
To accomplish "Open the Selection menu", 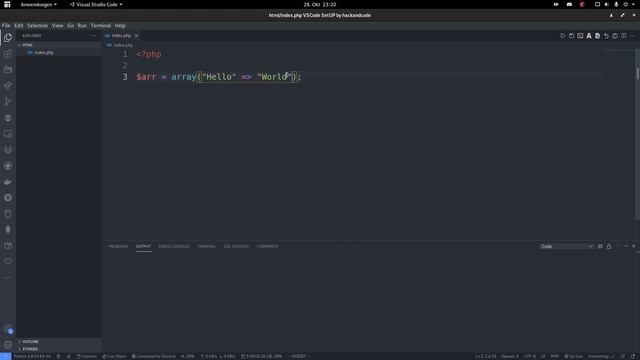I will point(38,25).
